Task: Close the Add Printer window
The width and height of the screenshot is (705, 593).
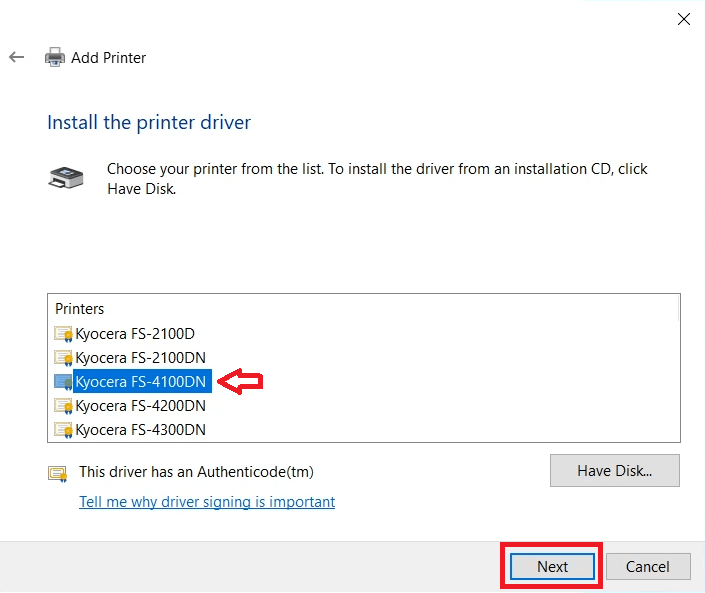Action: tap(684, 19)
